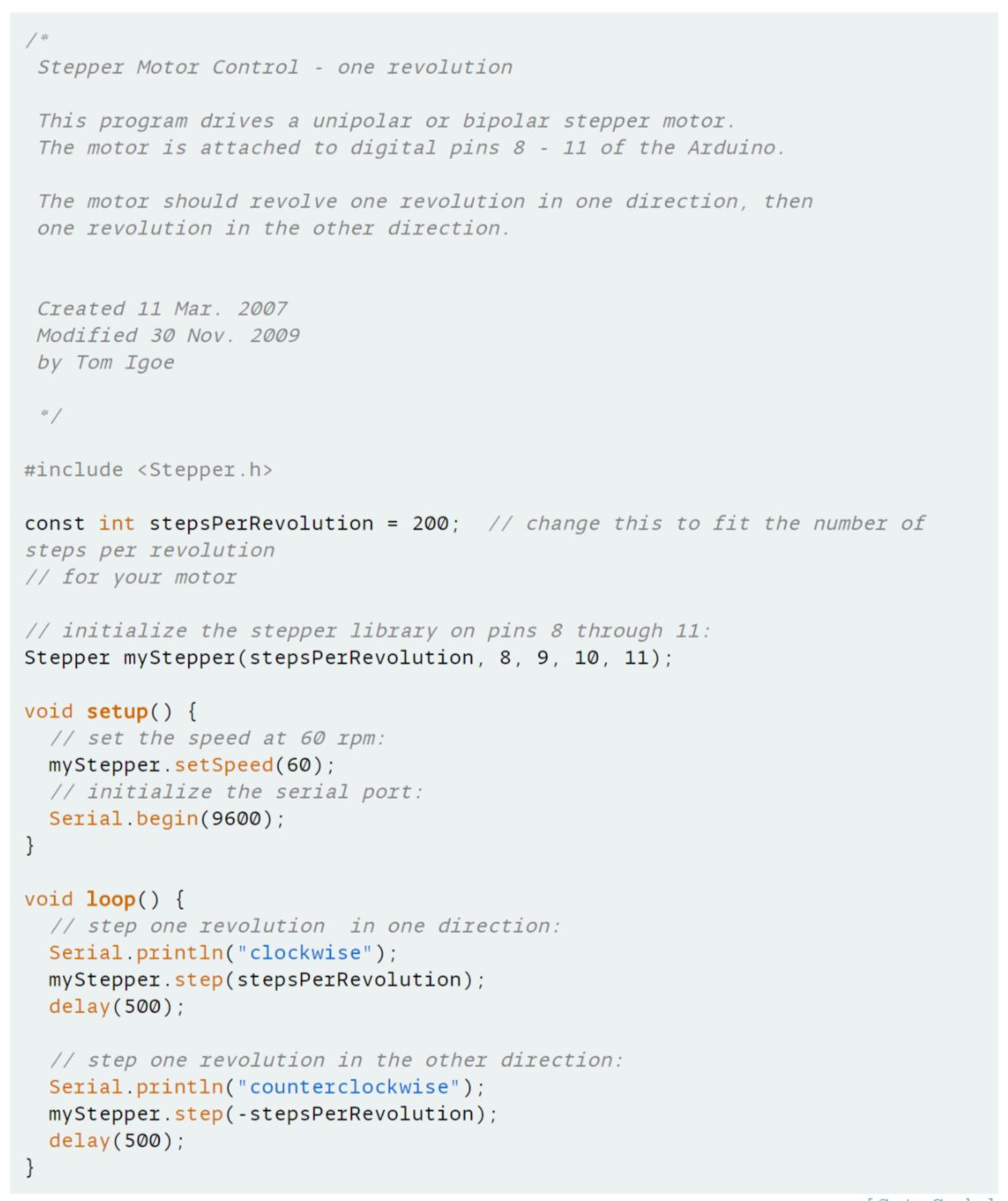Click the "Modified 30 Nov. 2009" comment
Image resolution: width=1008 pixels, height=1201 pixels.
(168, 335)
